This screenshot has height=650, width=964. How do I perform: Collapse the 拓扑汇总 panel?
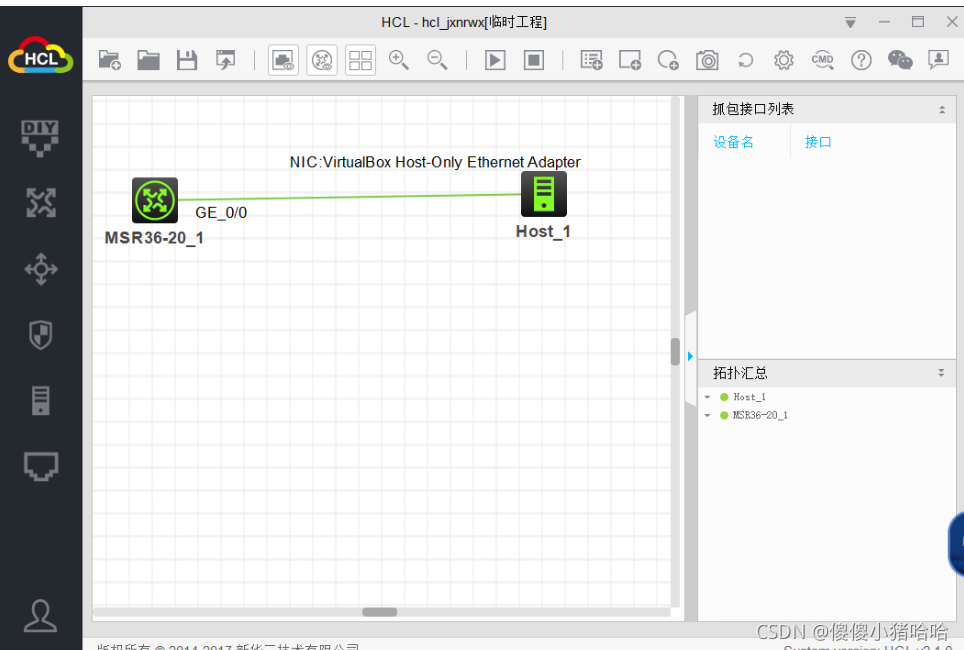point(941,373)
